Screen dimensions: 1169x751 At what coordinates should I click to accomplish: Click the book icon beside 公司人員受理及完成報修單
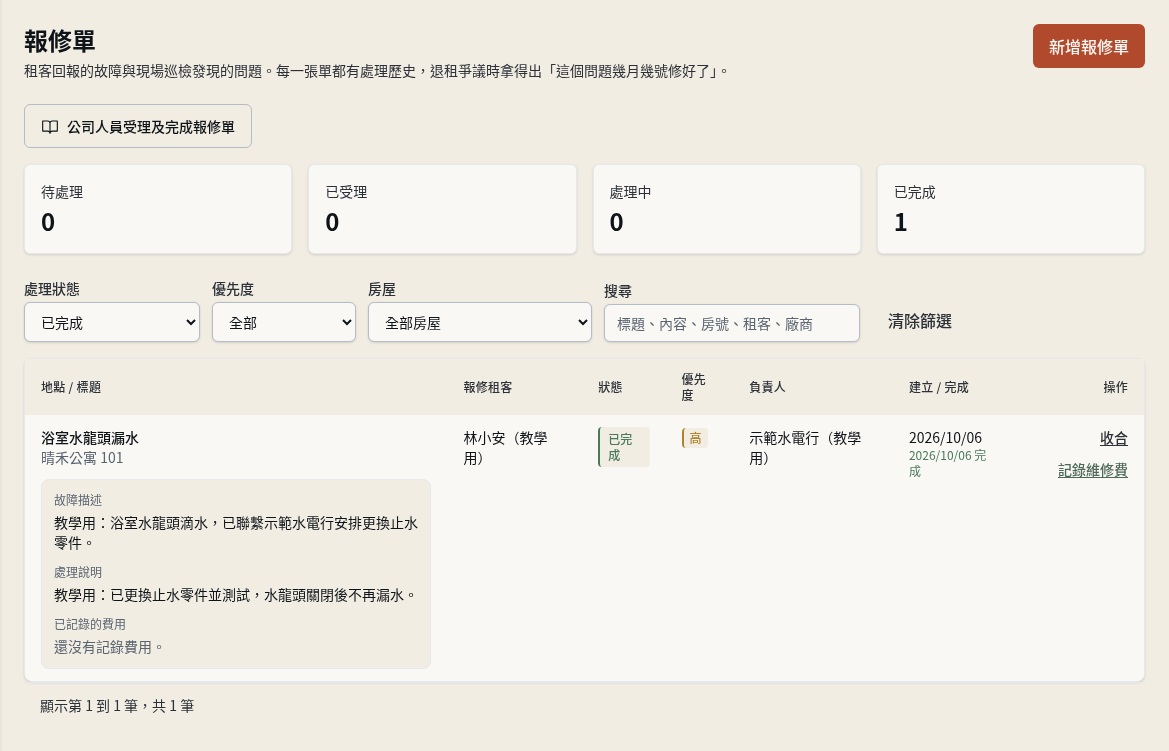point(50,127)
